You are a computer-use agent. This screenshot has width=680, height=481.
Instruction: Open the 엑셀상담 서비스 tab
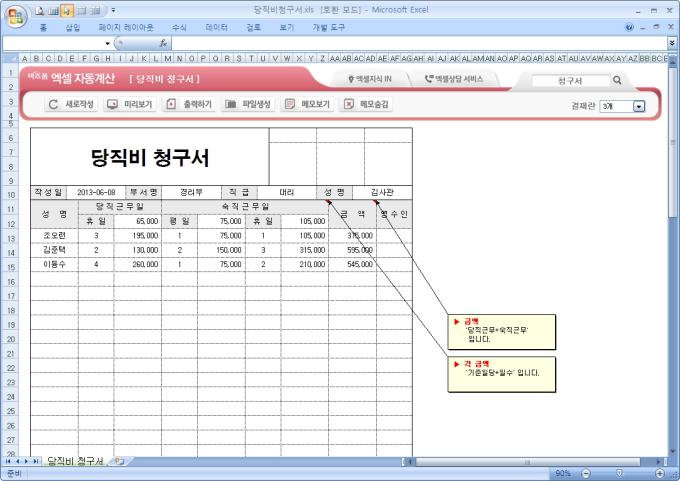(454, 79)
